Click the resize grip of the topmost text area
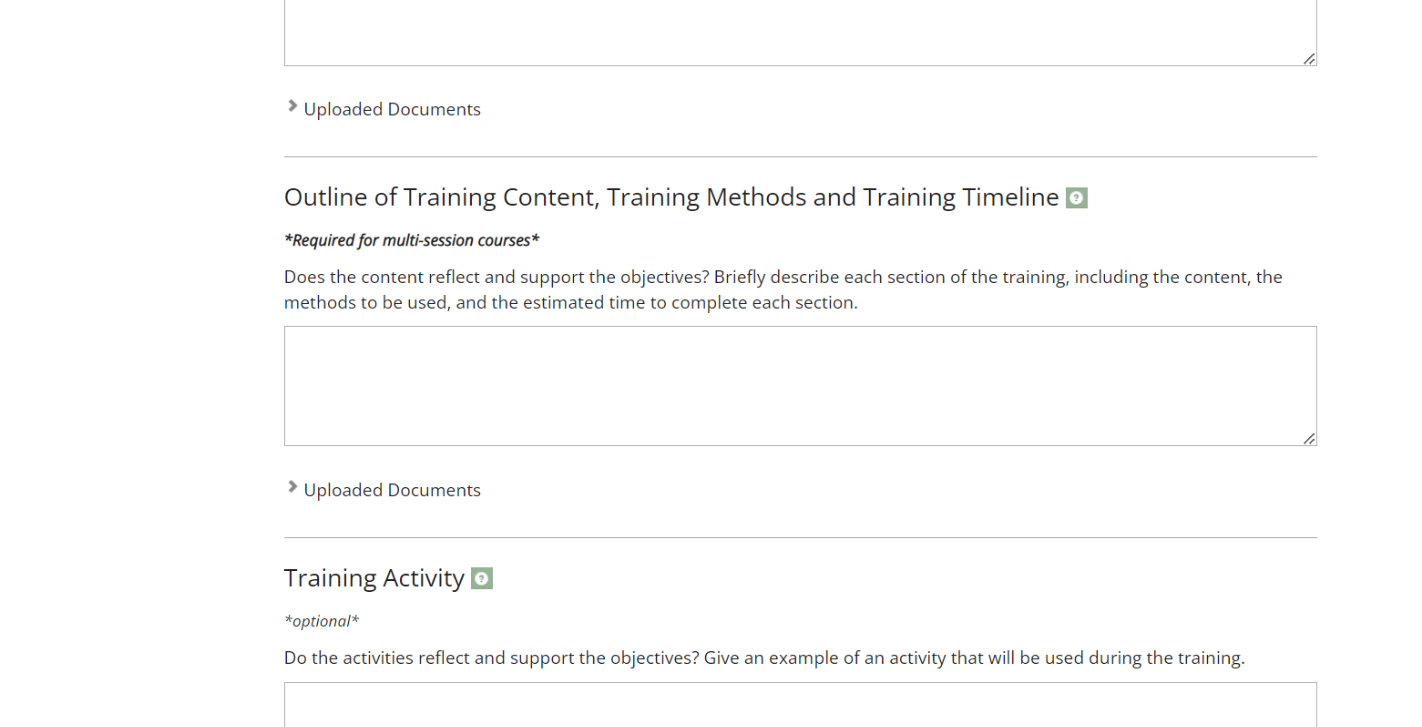 (x=1308, y=59)
